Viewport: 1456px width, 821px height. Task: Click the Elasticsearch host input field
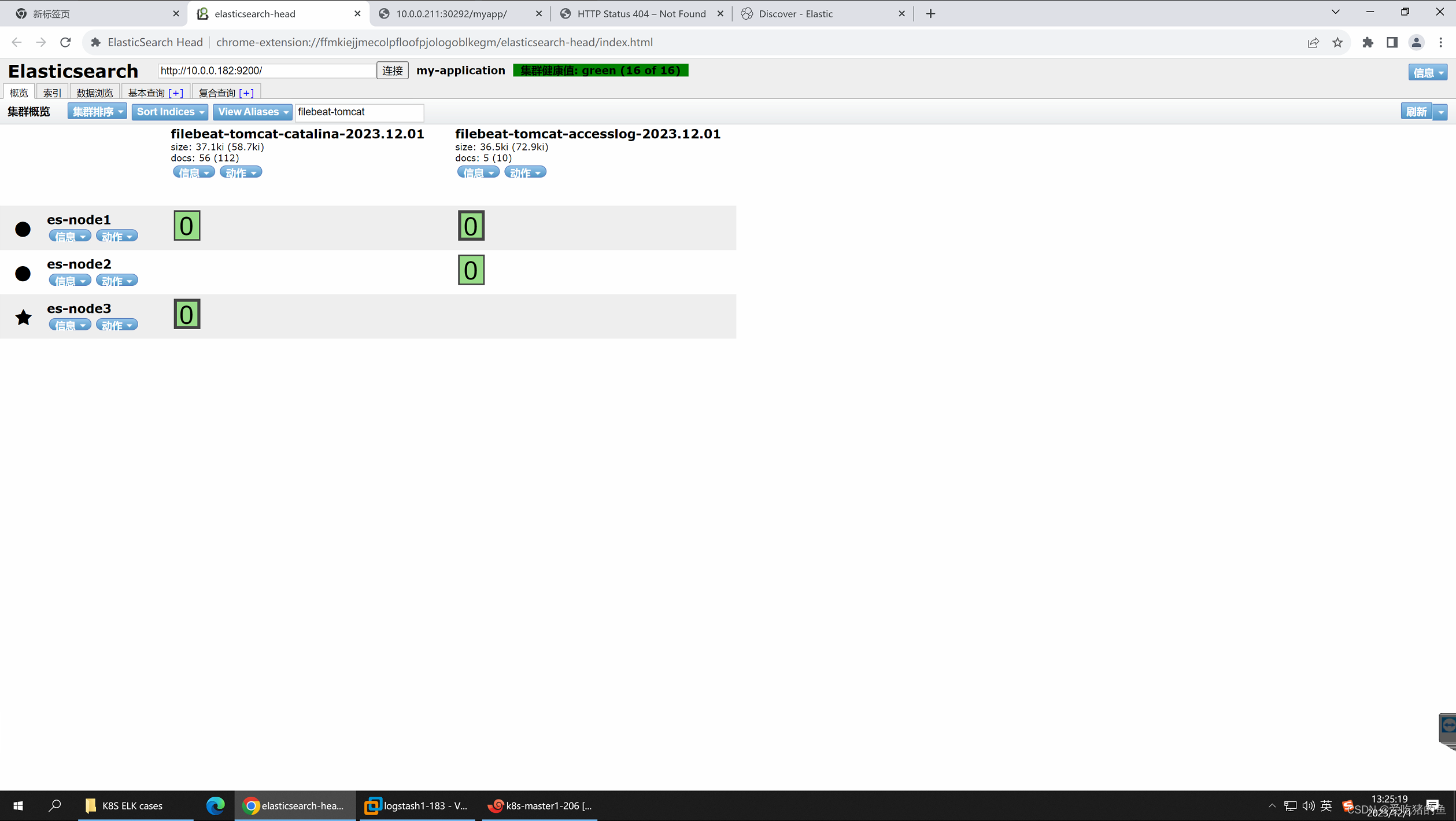click(x=265, y=70)
